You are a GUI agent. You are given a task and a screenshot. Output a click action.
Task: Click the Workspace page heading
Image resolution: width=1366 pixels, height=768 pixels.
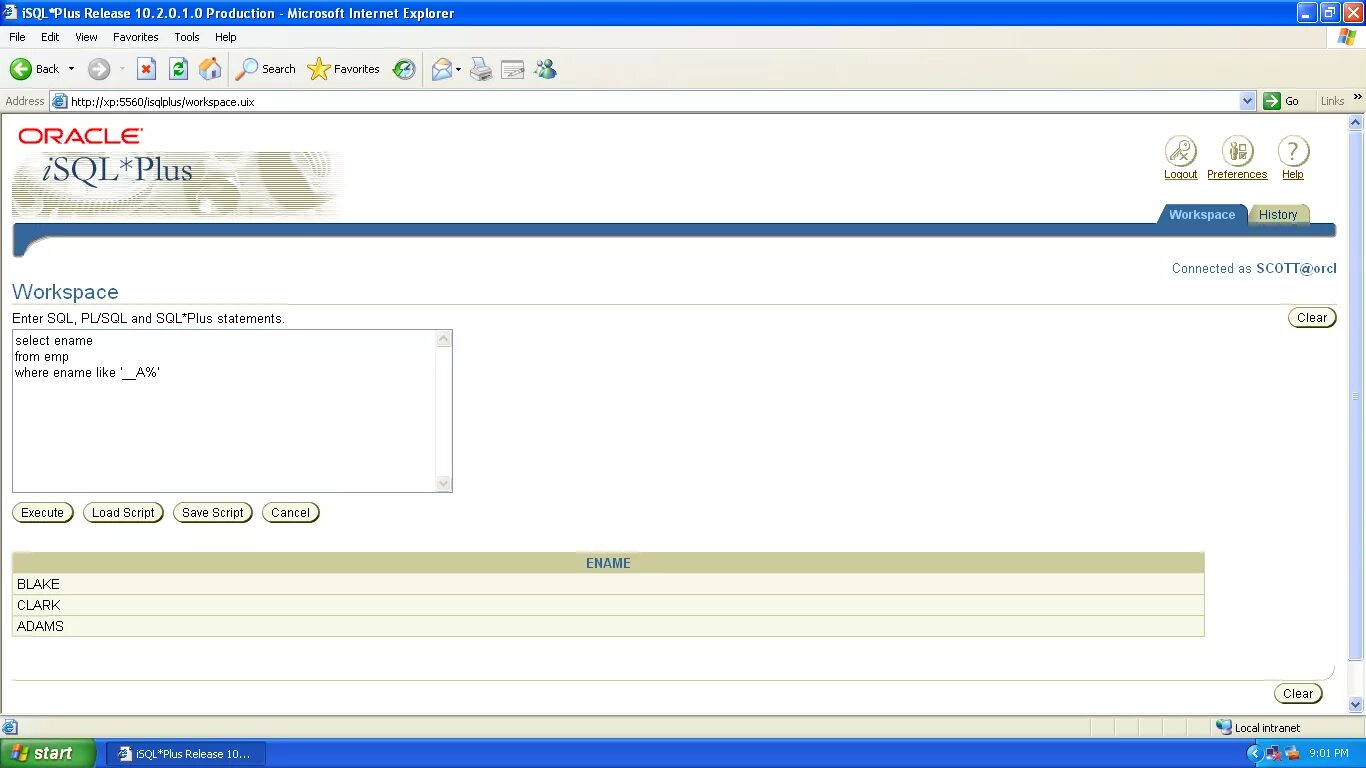coord(65,292)
